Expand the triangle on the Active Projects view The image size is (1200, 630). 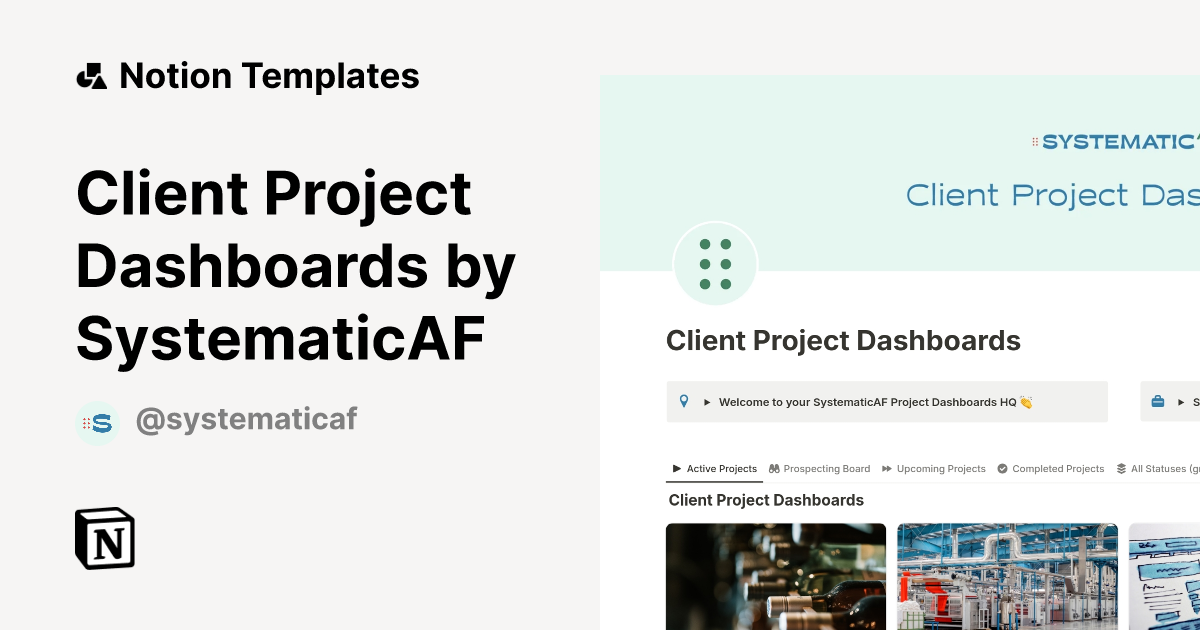pos(676,468)
